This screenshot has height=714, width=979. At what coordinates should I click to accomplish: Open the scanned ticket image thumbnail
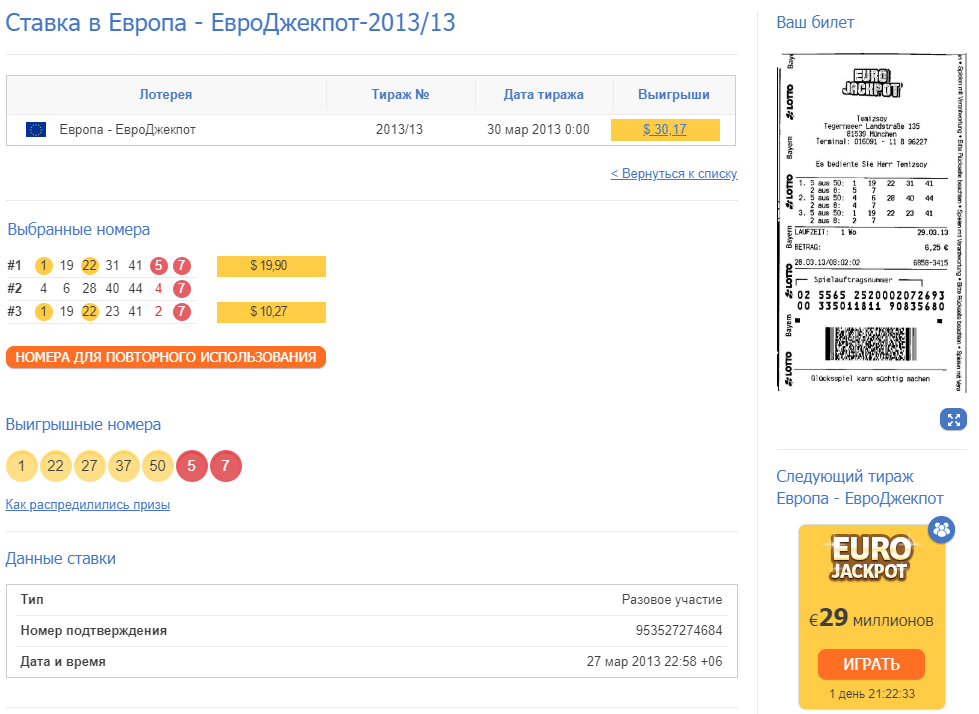pyautogui.click(x=872, y=223)
